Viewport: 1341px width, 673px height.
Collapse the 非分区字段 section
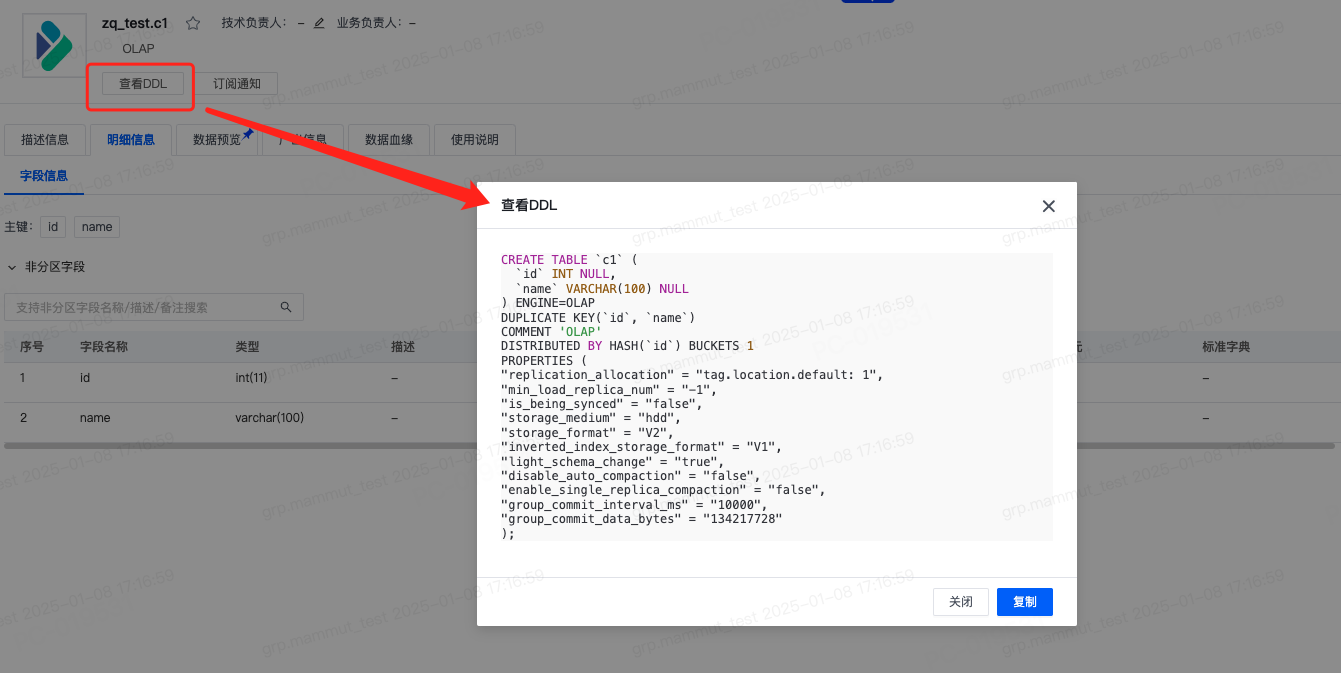pyautogui.click(x=12, y=267)
